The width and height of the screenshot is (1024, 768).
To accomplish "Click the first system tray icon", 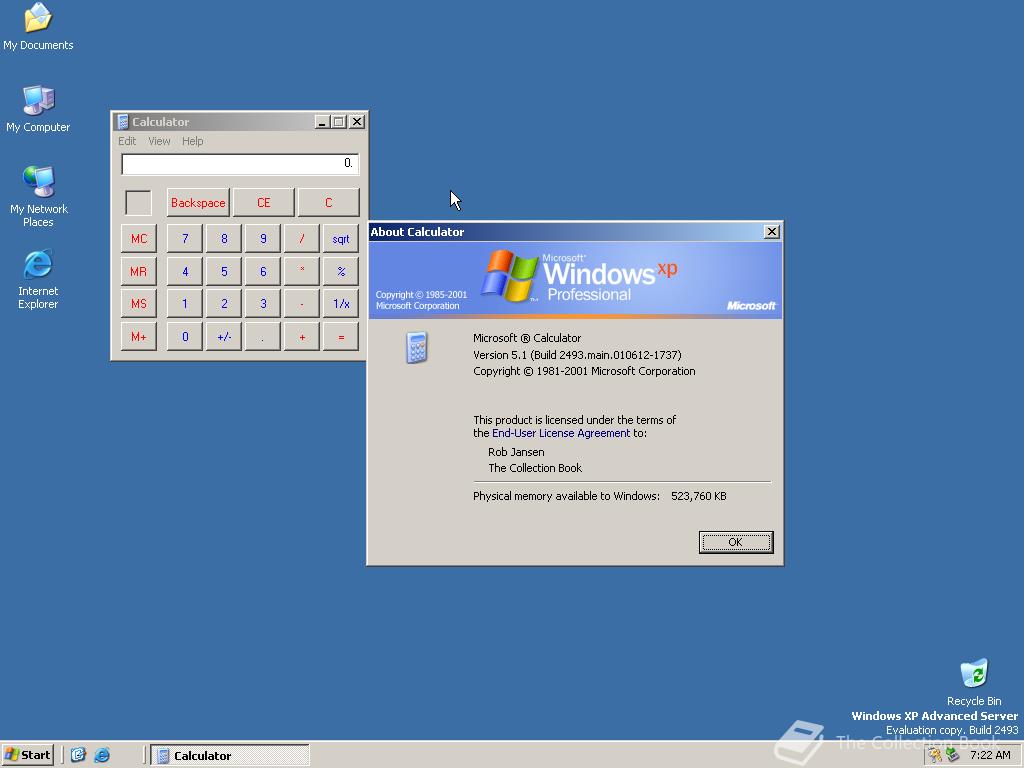I will (x=935, y=755).
